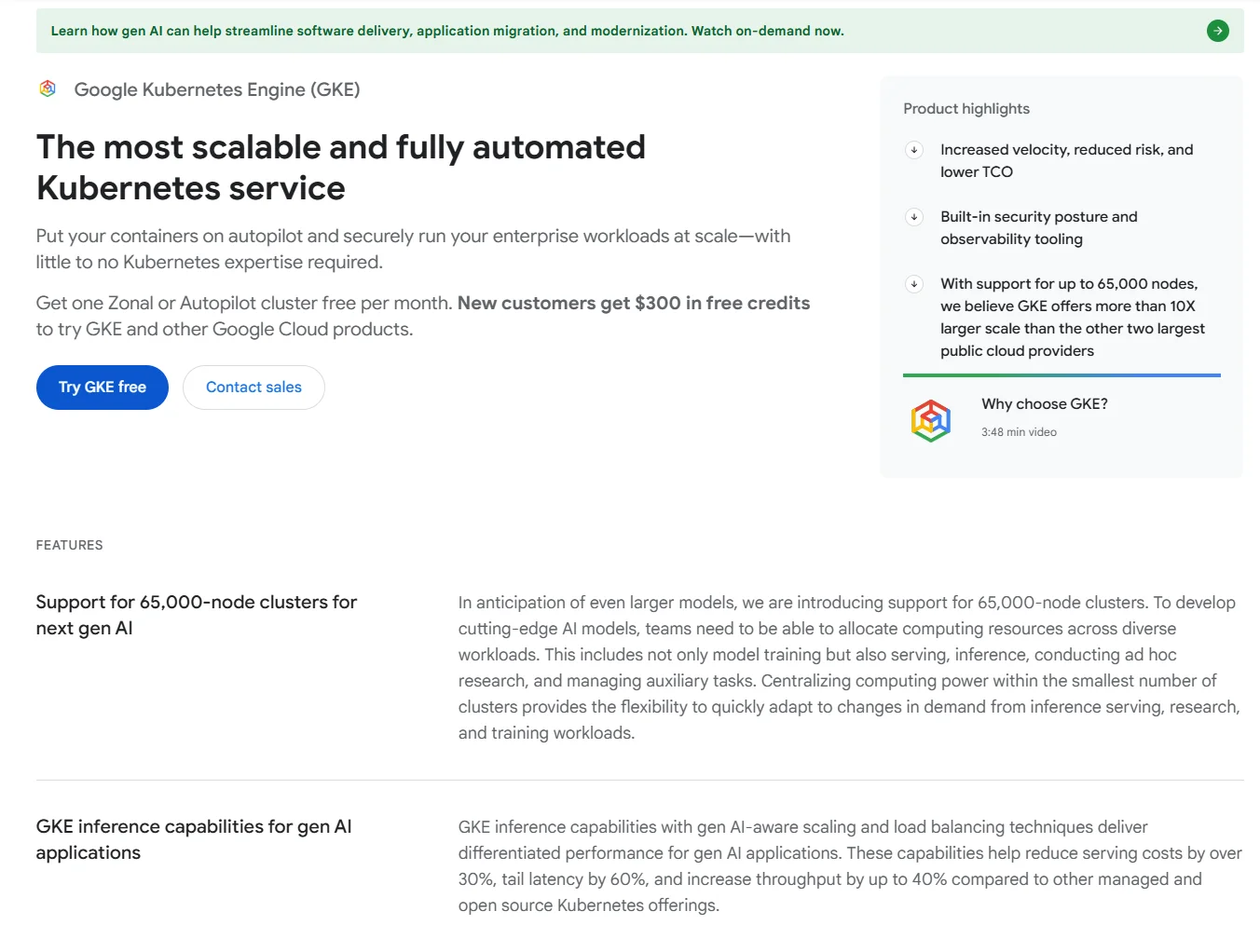
Task: Open the "Why choose GKE?" video title
Action: tap(1044, 404)
